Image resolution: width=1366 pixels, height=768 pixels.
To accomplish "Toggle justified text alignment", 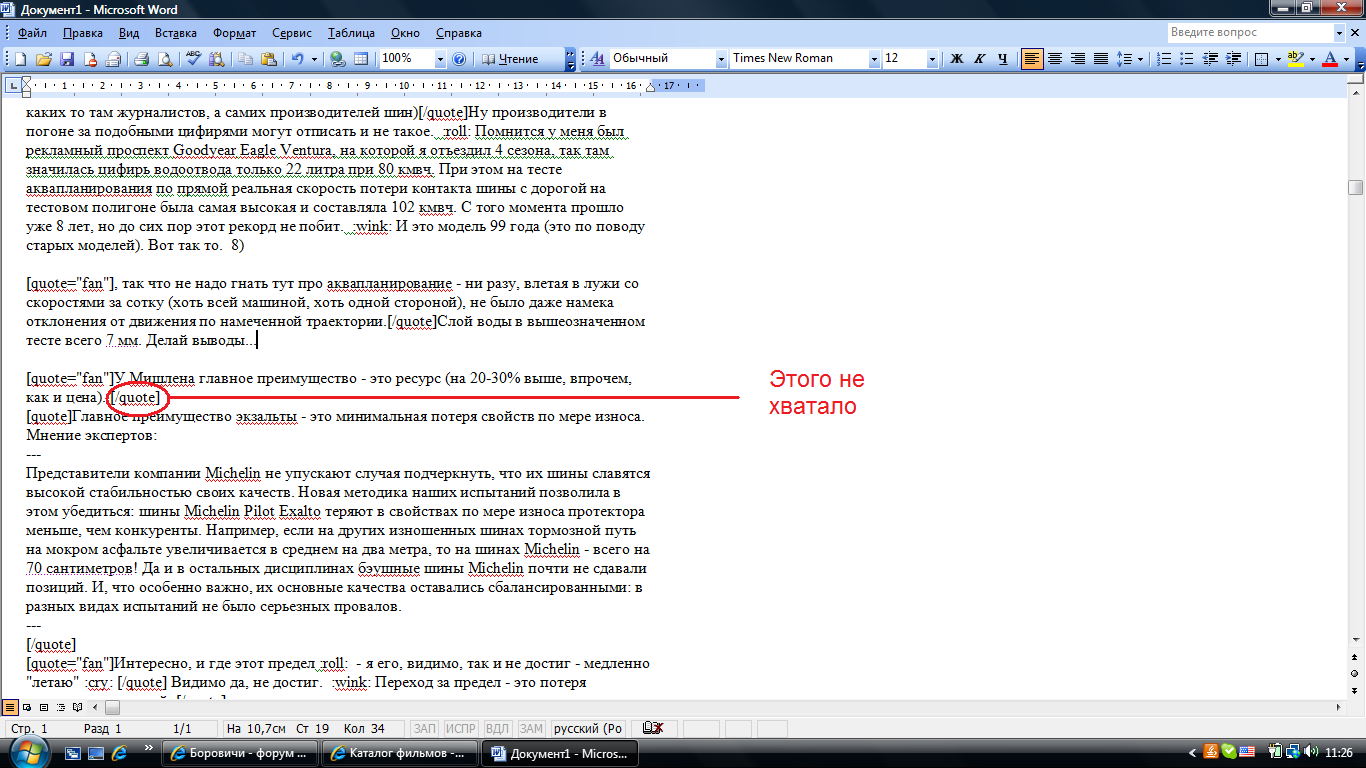I will pyautogui.click(x=1100, y=59).
